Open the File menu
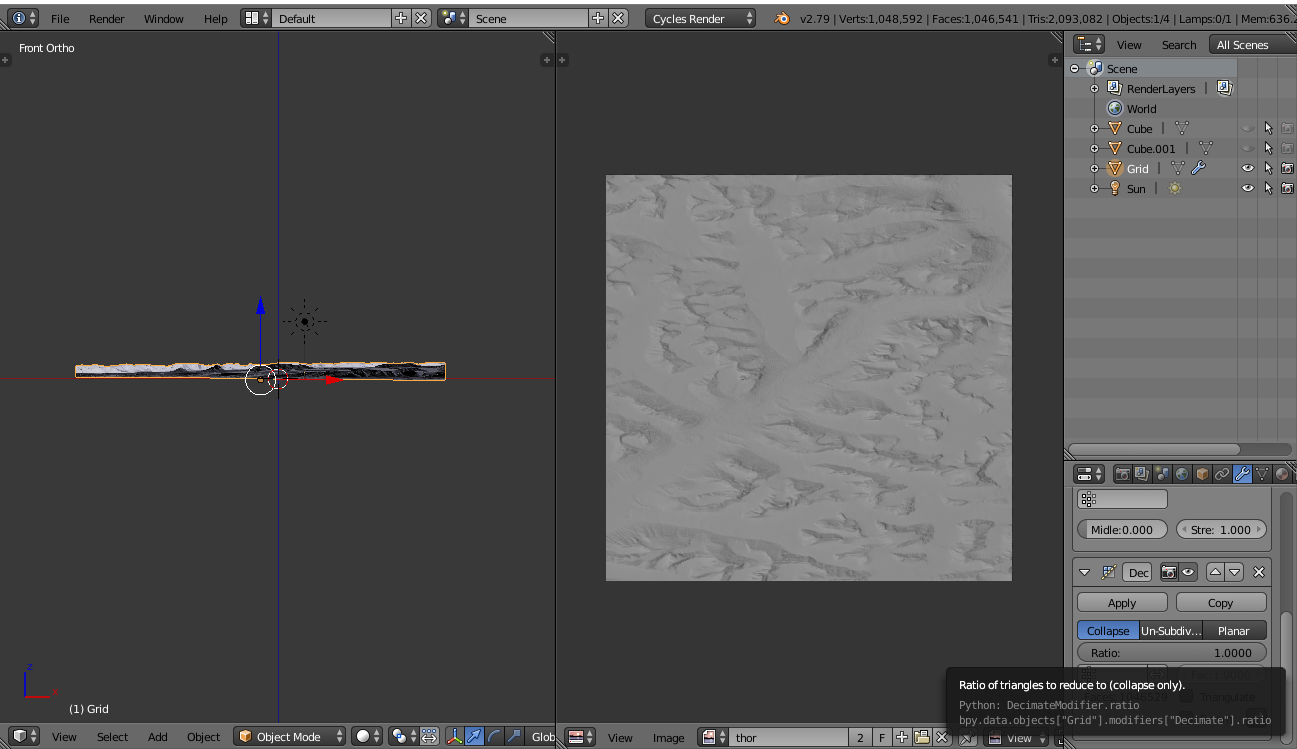This screenshot has width=1297, height=749. (60, 18)
